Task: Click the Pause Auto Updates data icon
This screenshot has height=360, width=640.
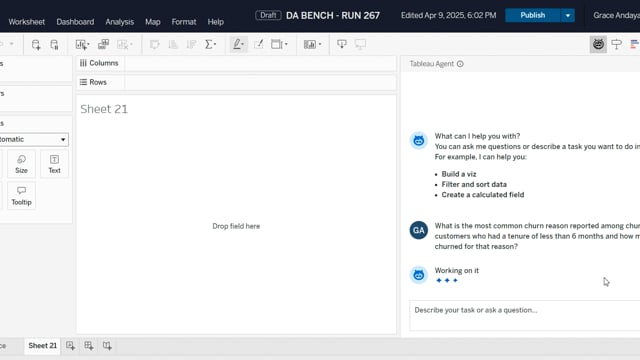Action: tap(54, 44)
